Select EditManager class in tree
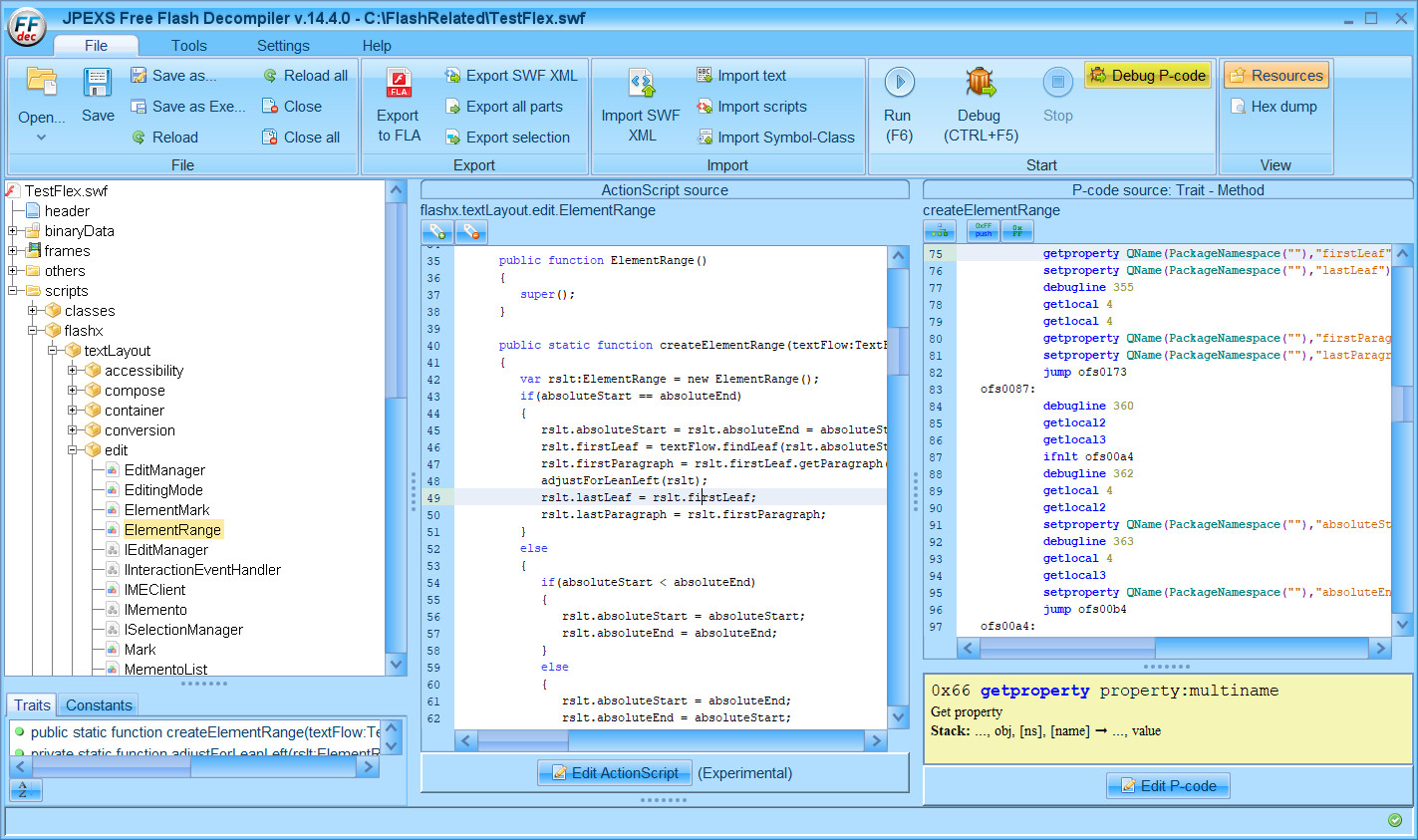The height and width of the screenshot is (840, 1418). click(x=164, y=470)
